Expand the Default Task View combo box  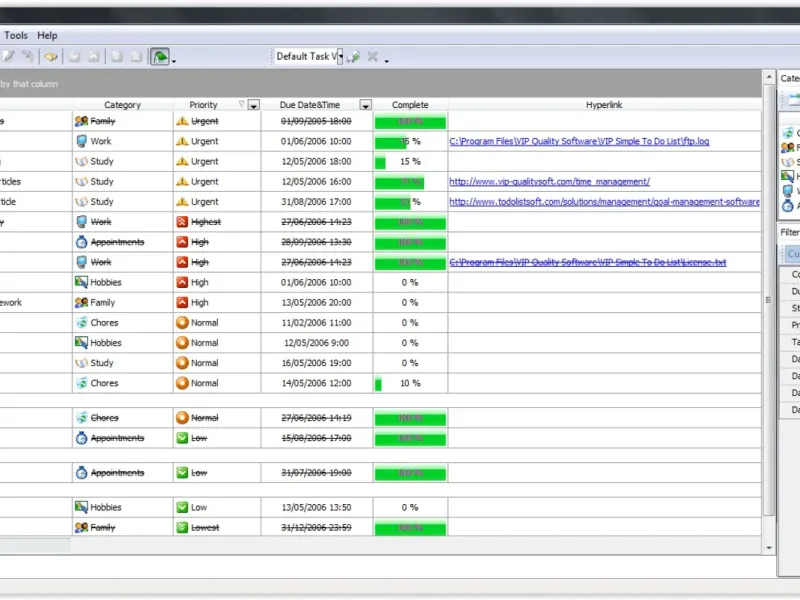click(340, 57)
